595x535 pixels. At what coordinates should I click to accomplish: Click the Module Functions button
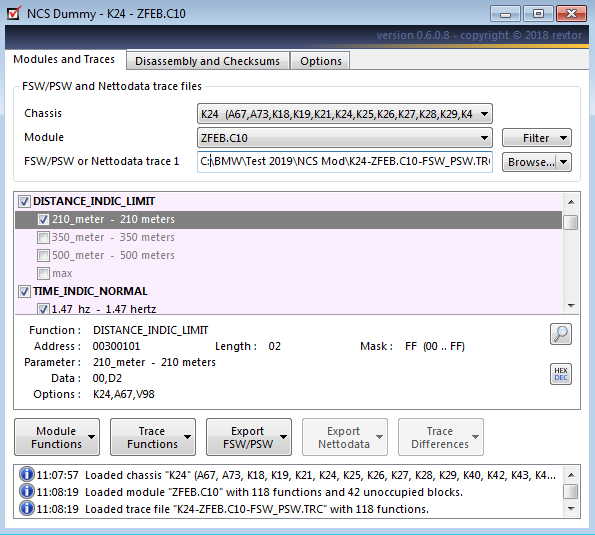point(57,437)
